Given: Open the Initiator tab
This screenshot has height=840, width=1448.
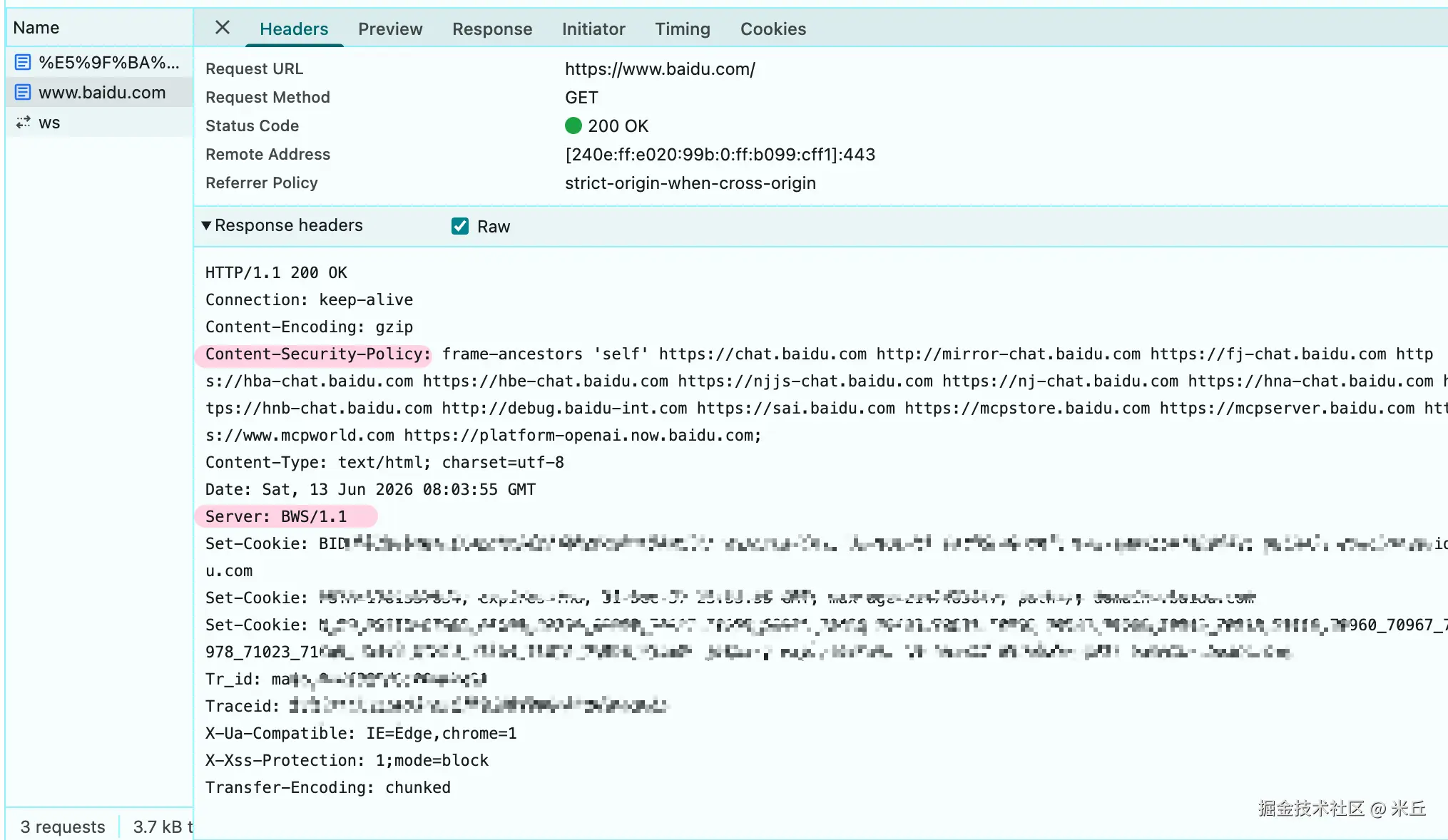Looking at the screenshot, I should [593, 29].
